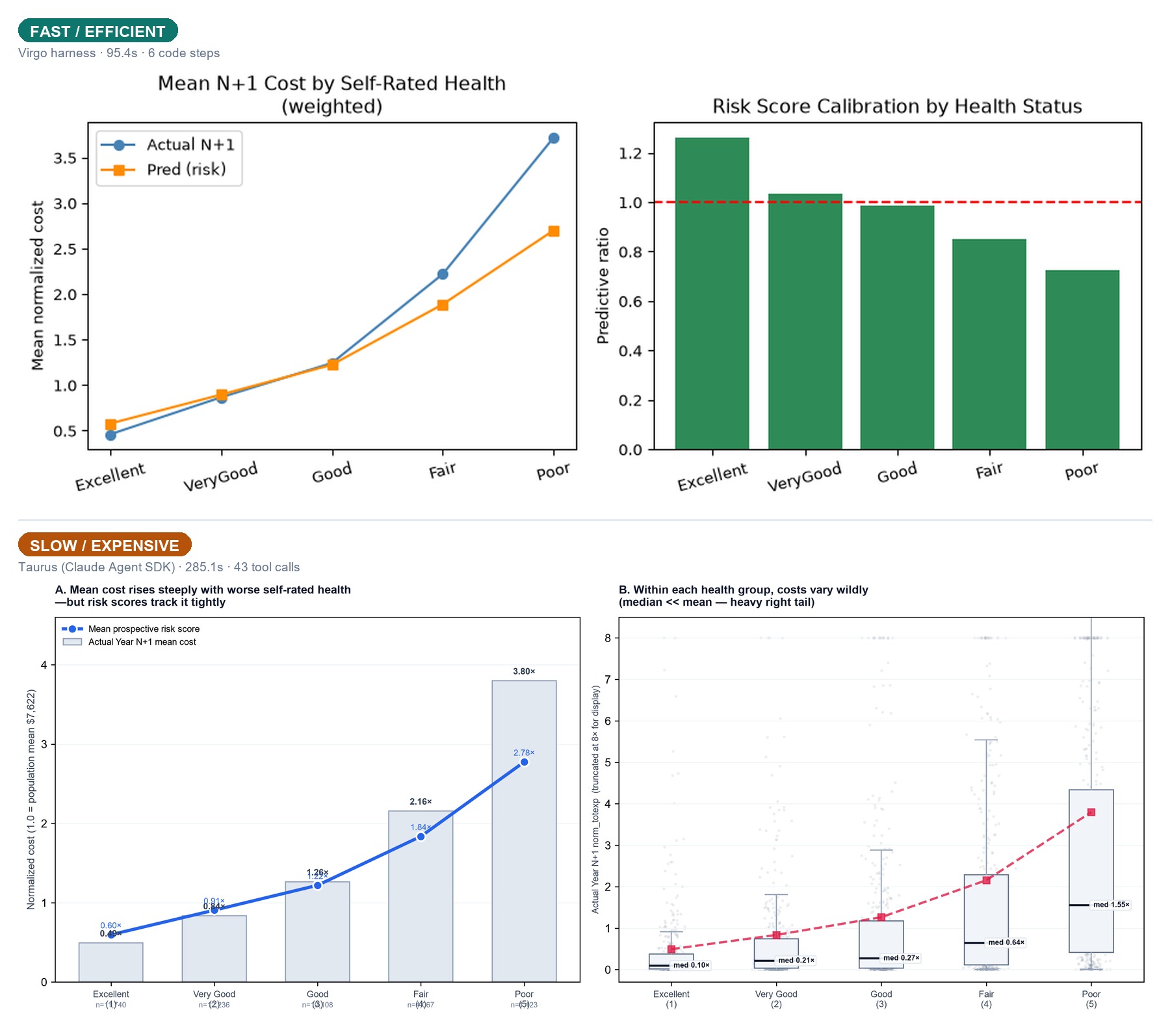Click the 'Risk Score Calibration by Health Status' title
Viewport: 1170px width, 1036px height.
tap(897, 106)
